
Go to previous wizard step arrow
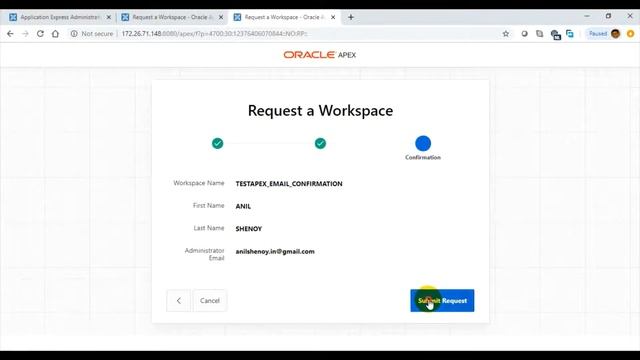178,300
